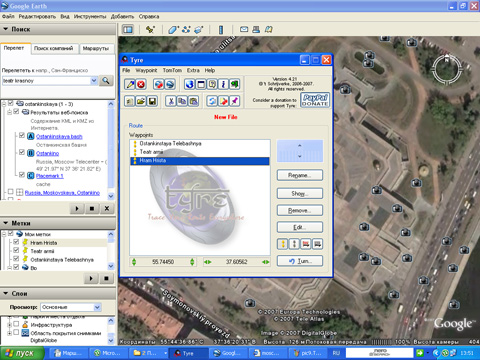
Task: Click the new file icon in Tyre toolbar
Action: tap(130, 101)
